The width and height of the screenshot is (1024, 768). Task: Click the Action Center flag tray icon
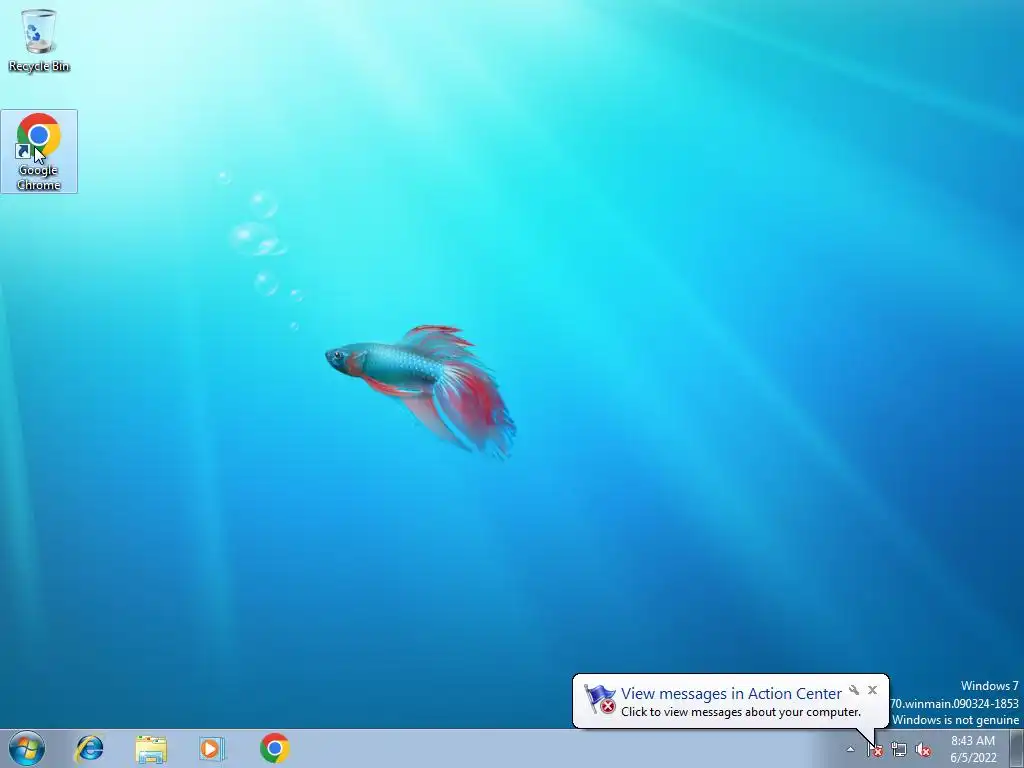pos(875,750)
